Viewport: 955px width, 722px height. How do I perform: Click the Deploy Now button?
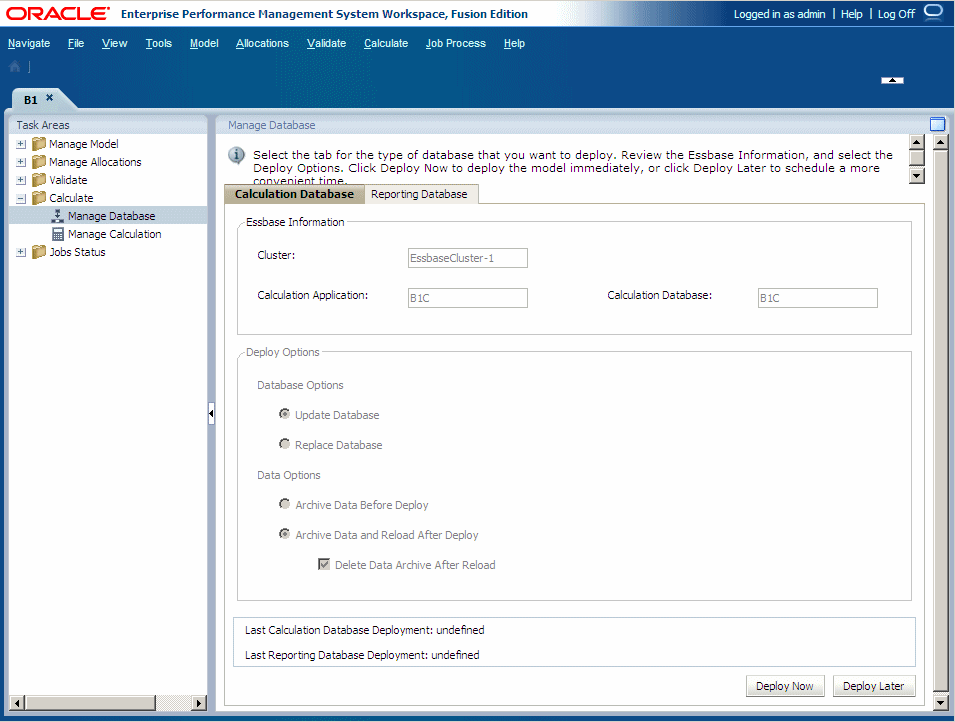(784, 686)
